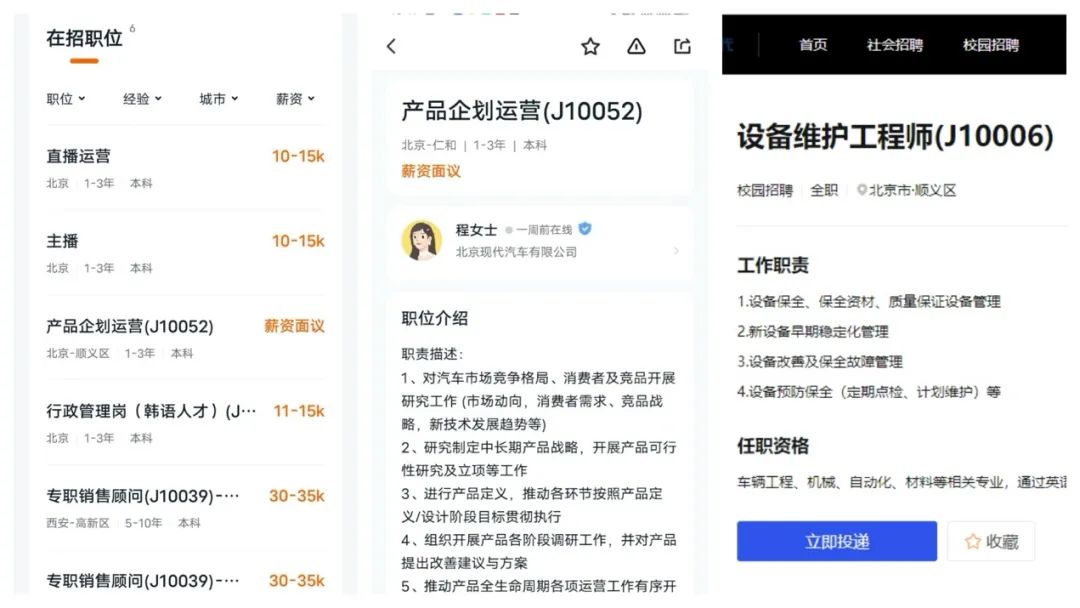The height and width of the screenshot is (608, 1080).
Task: Switch to 校园招聘 navigation item
Action: pyautogui.click(x=990, y=45)
